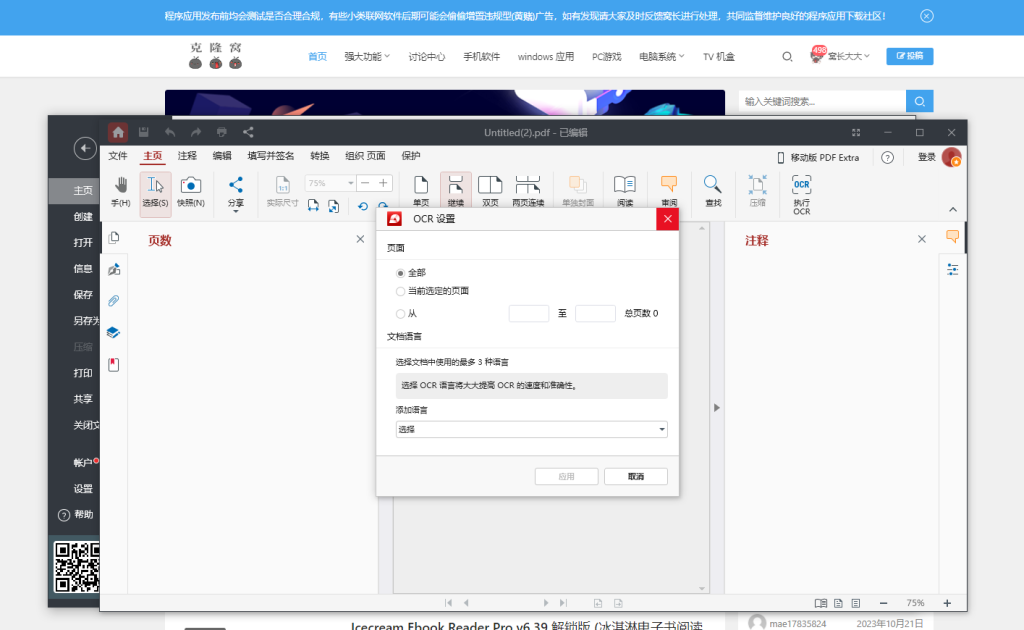Select the 全部 (All) pages radio button
The image size is (1024, 630).
(400, 273)
